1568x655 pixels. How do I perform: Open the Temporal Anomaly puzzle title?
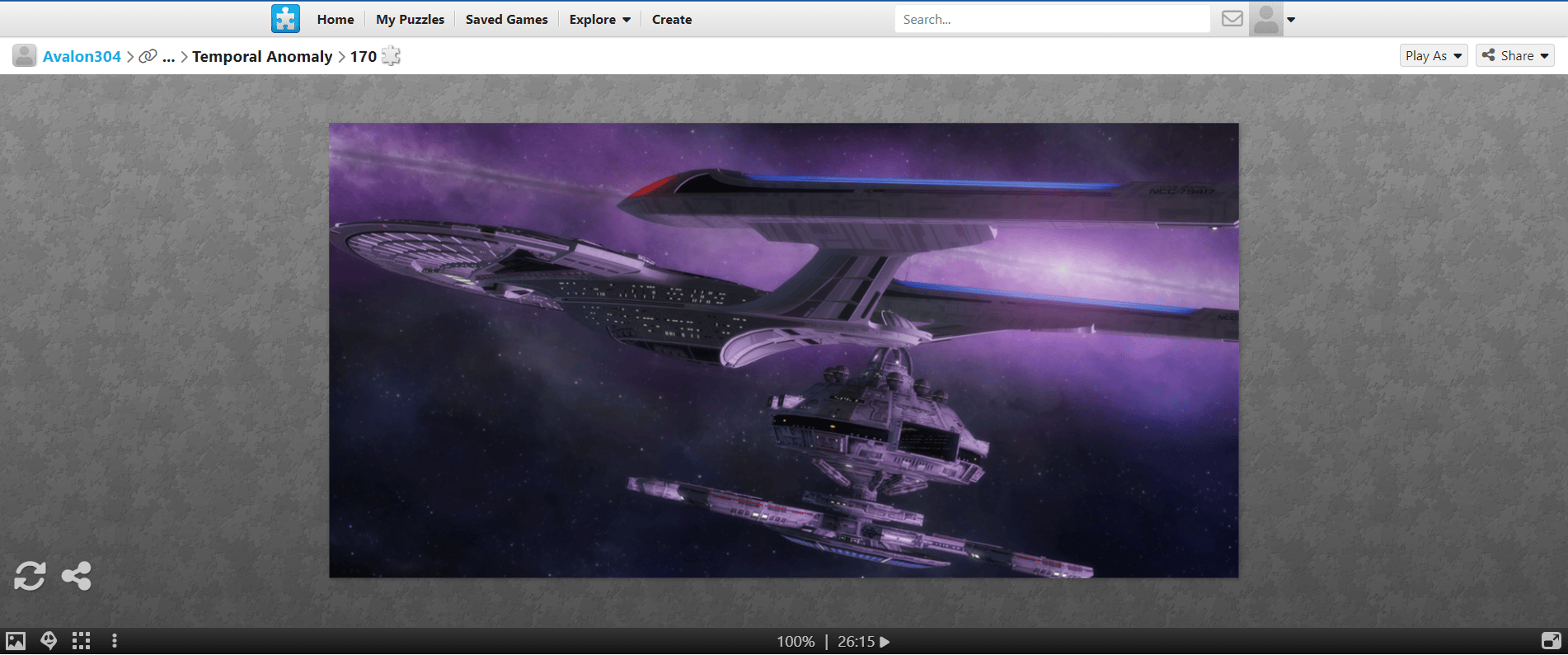point(262,56)
